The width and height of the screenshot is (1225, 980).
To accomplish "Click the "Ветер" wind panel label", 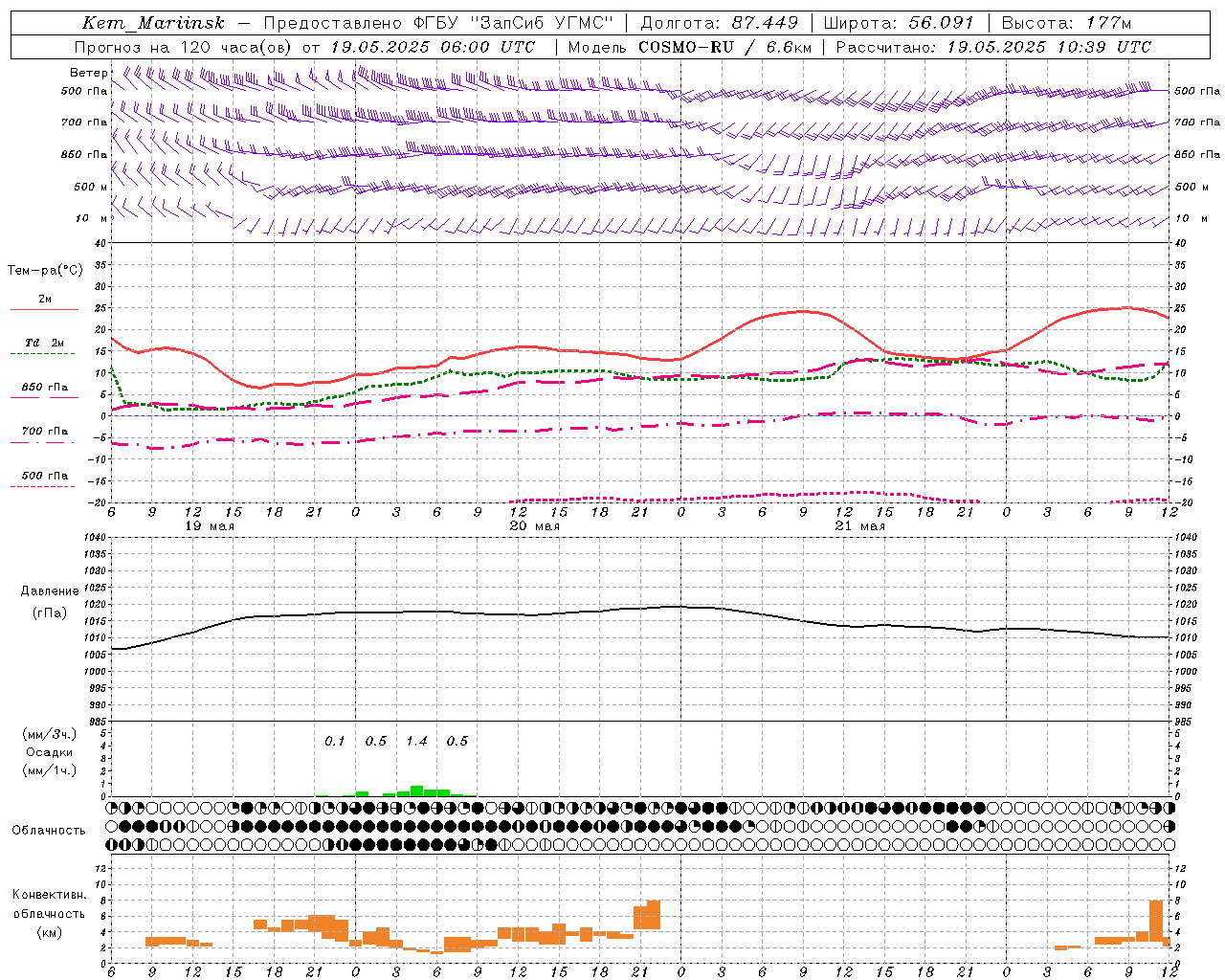I will (x=88, y=73).
